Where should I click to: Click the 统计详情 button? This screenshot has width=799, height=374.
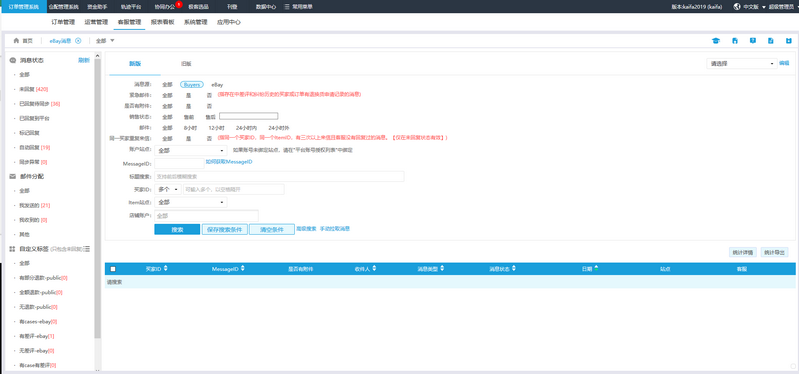(x=743, y=252)
